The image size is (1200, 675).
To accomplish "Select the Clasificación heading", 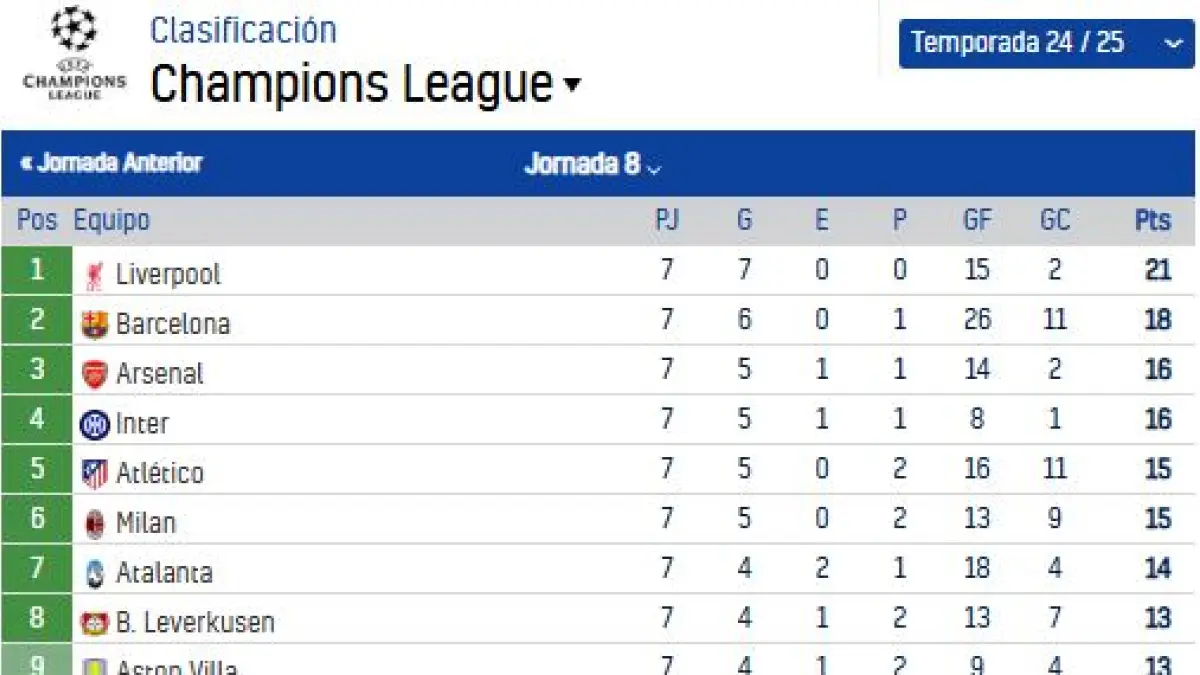I will pos(243,30).
